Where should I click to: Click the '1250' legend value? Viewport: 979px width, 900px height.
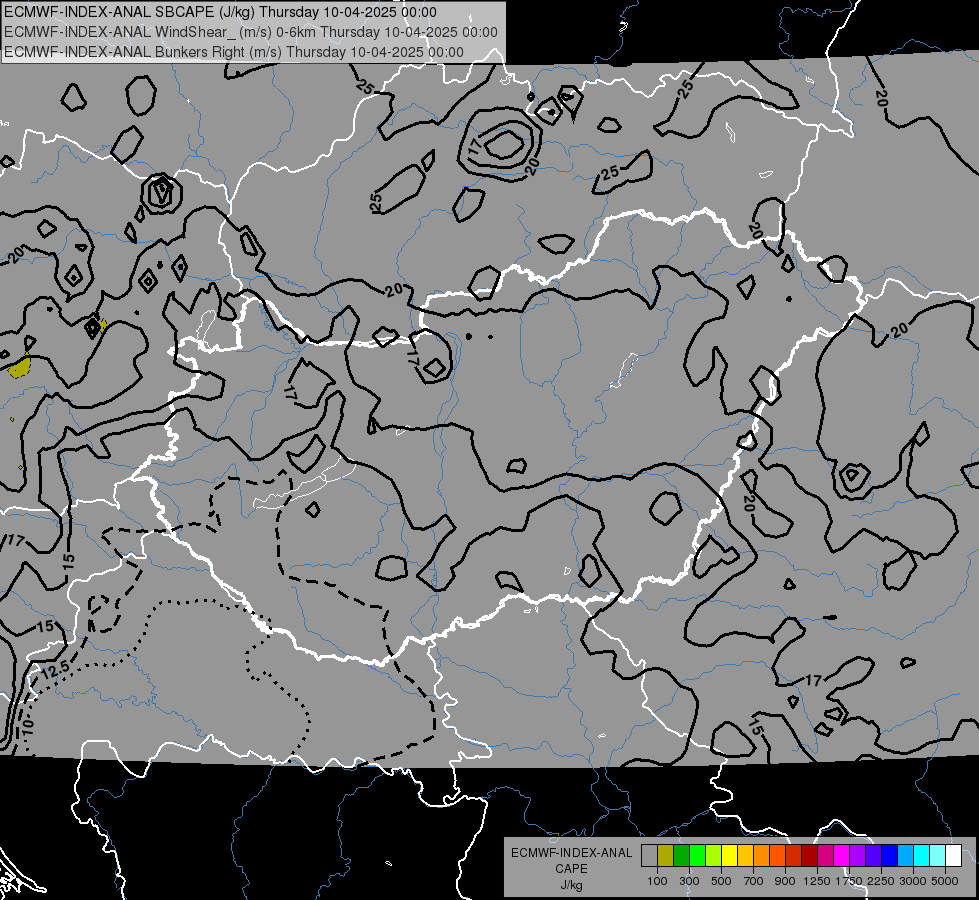[x=817, y=881]
